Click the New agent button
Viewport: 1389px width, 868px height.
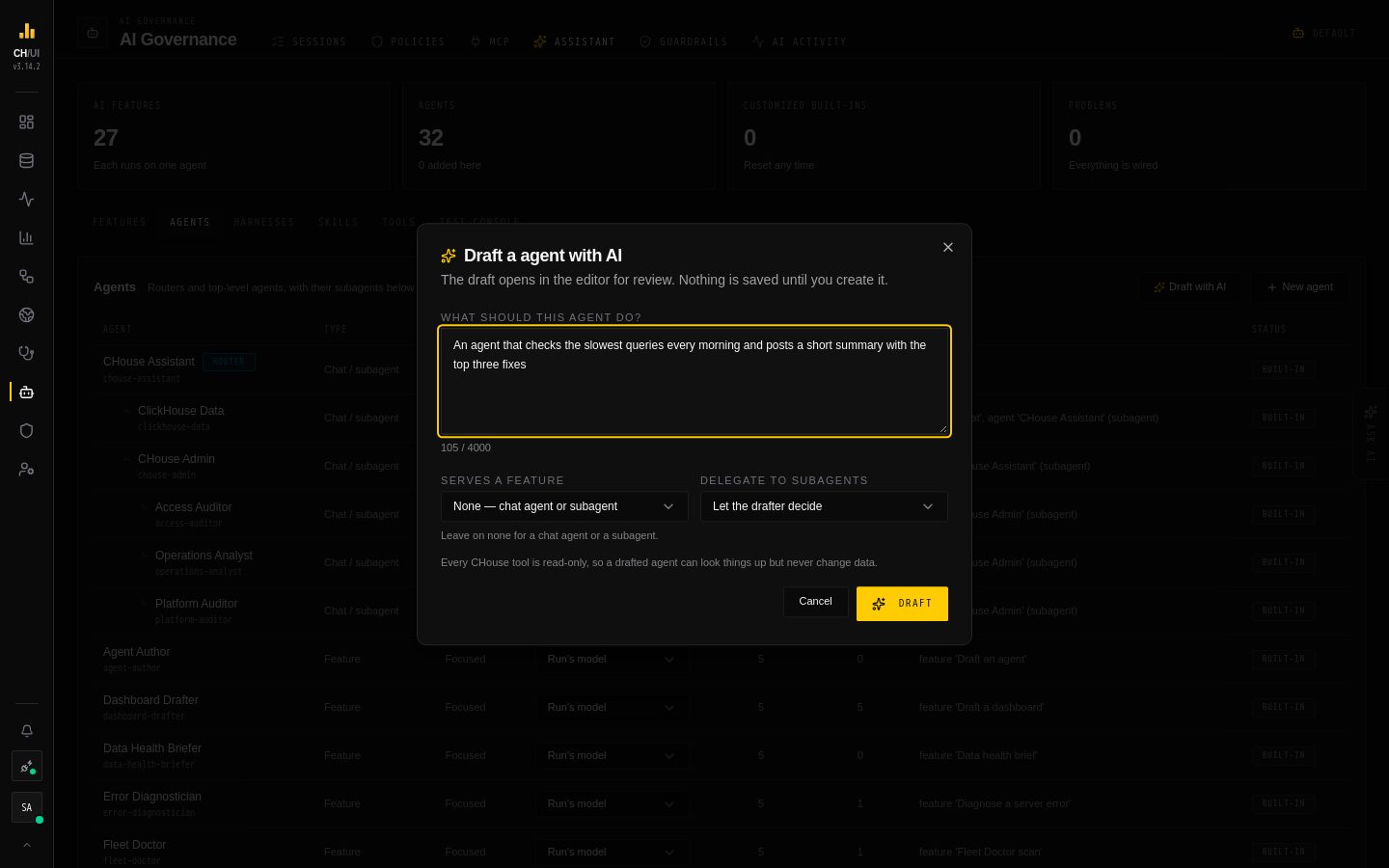click(x=1300, y=287)
